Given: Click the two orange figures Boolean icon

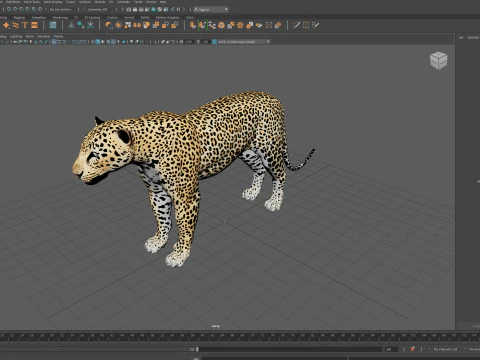Looking at the screenshot, I should point(137,25).
